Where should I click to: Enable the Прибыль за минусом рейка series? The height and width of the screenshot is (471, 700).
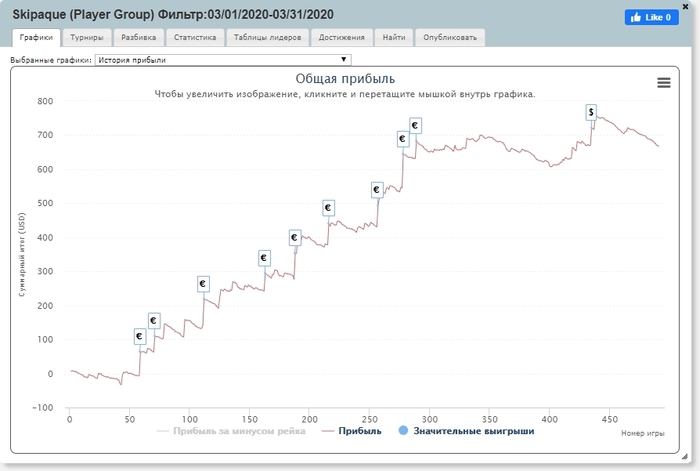[x=231, y=431]
